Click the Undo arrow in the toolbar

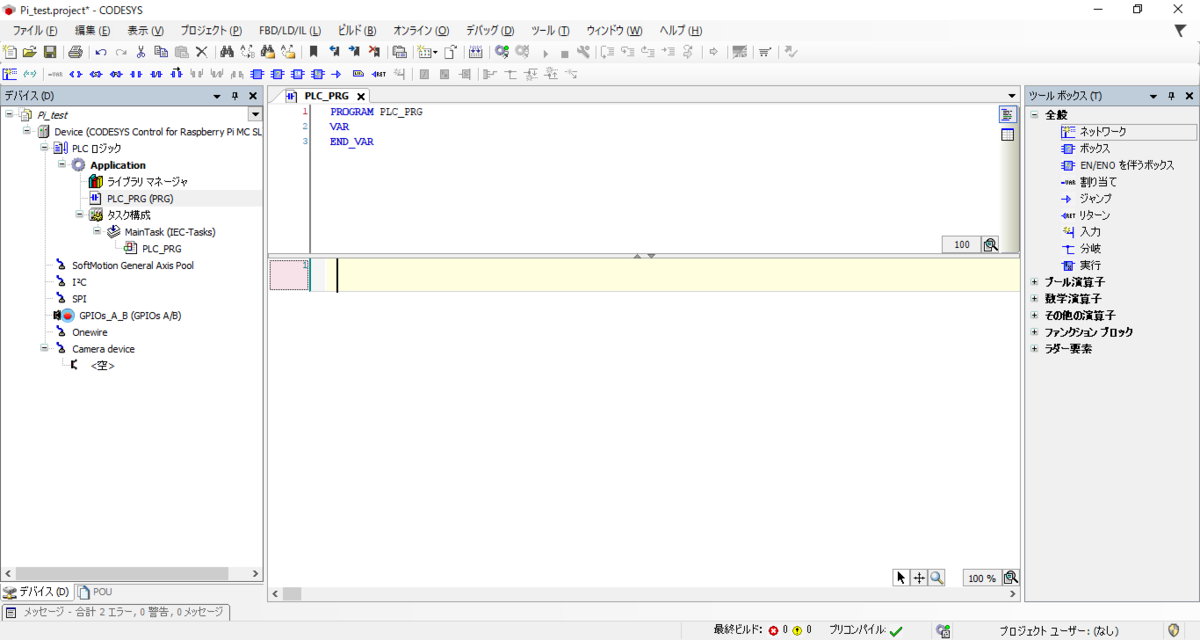pos(101,52)
